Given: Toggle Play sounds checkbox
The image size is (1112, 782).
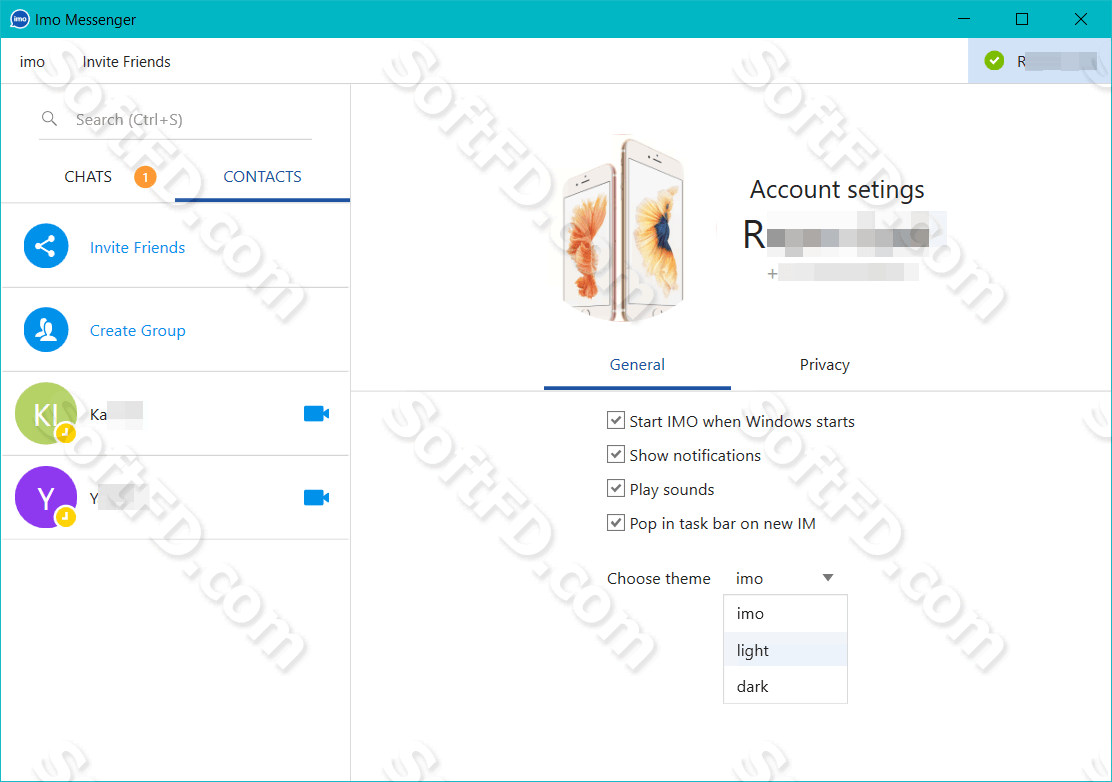Looking at the screenshot, I should point(616,488).
